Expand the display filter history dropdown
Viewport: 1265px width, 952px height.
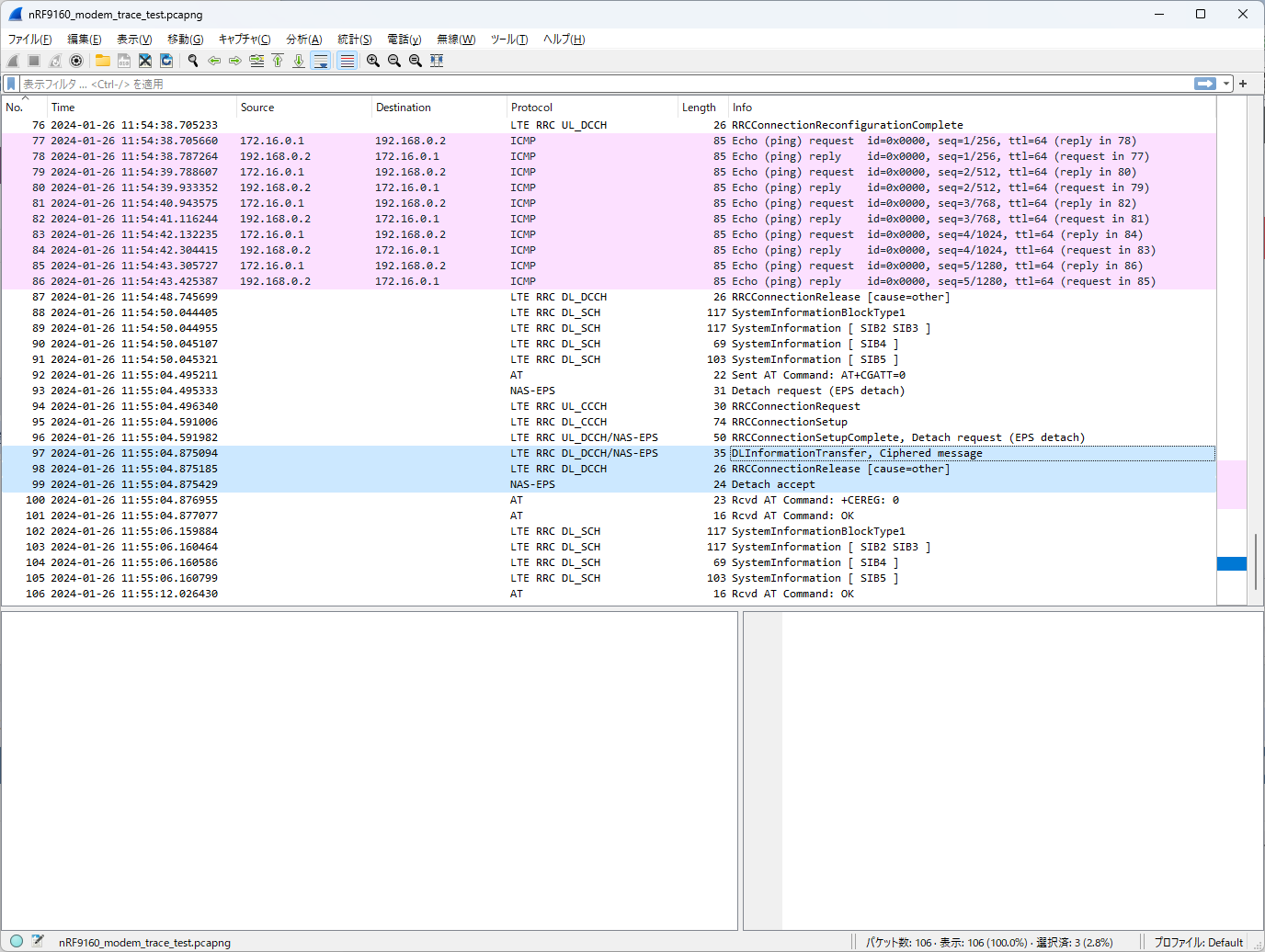click(x=1226, y=84)
